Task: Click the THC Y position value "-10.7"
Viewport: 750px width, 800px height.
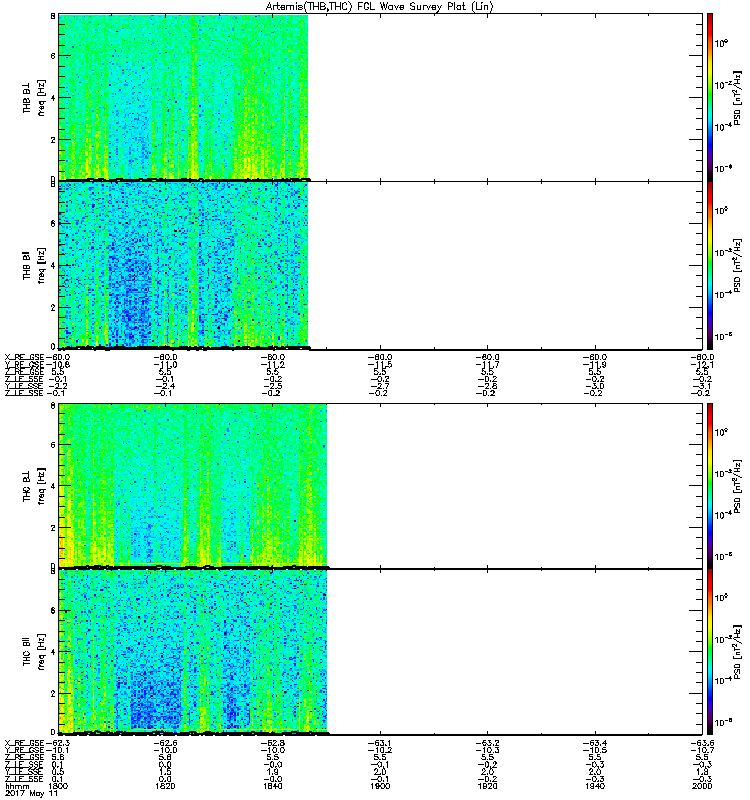Action: click(x=702, y=751)
